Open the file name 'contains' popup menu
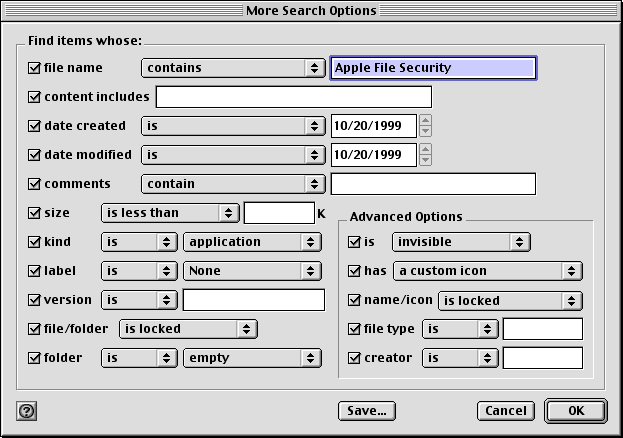This screenshot has width=623, height=438. click(233, 68)
